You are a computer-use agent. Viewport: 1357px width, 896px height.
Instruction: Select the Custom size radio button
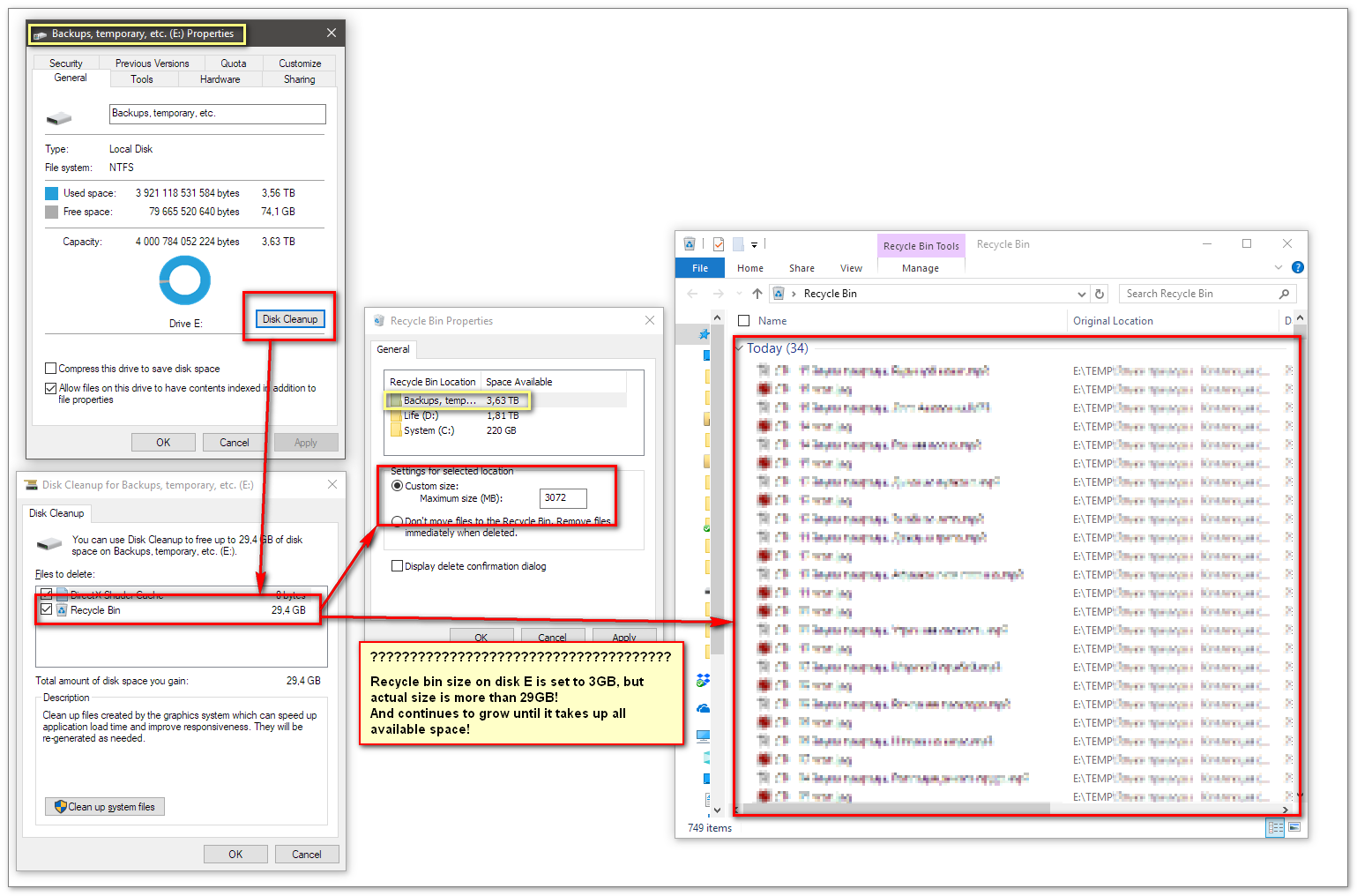coord(397,486)
